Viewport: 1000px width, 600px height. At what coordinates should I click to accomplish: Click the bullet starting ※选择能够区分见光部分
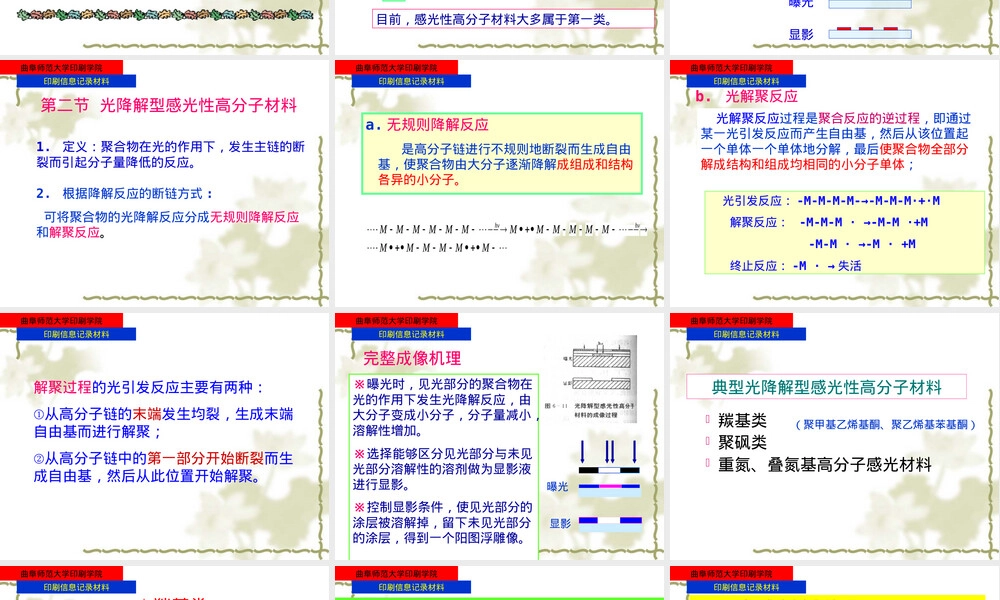click(443, 469)
